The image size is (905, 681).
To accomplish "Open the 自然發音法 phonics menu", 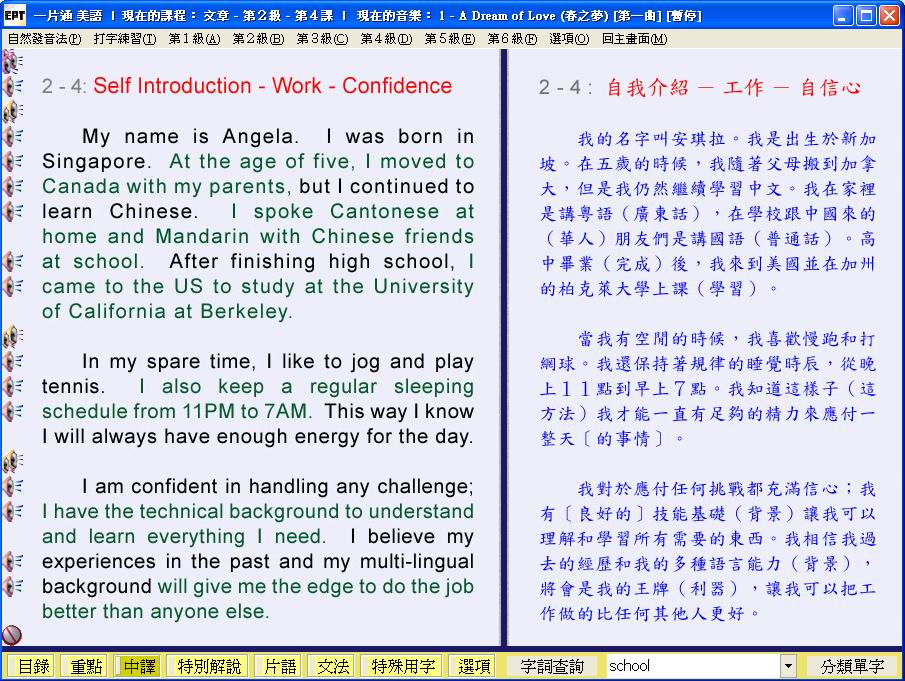I will pyautogui.click(x=44, y=39).
